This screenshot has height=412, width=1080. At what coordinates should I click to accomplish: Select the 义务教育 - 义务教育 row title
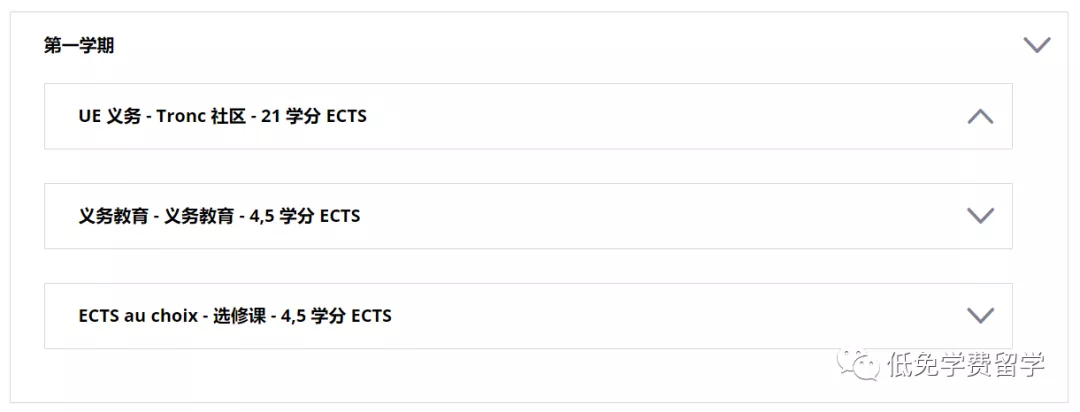tap(219, 216)
